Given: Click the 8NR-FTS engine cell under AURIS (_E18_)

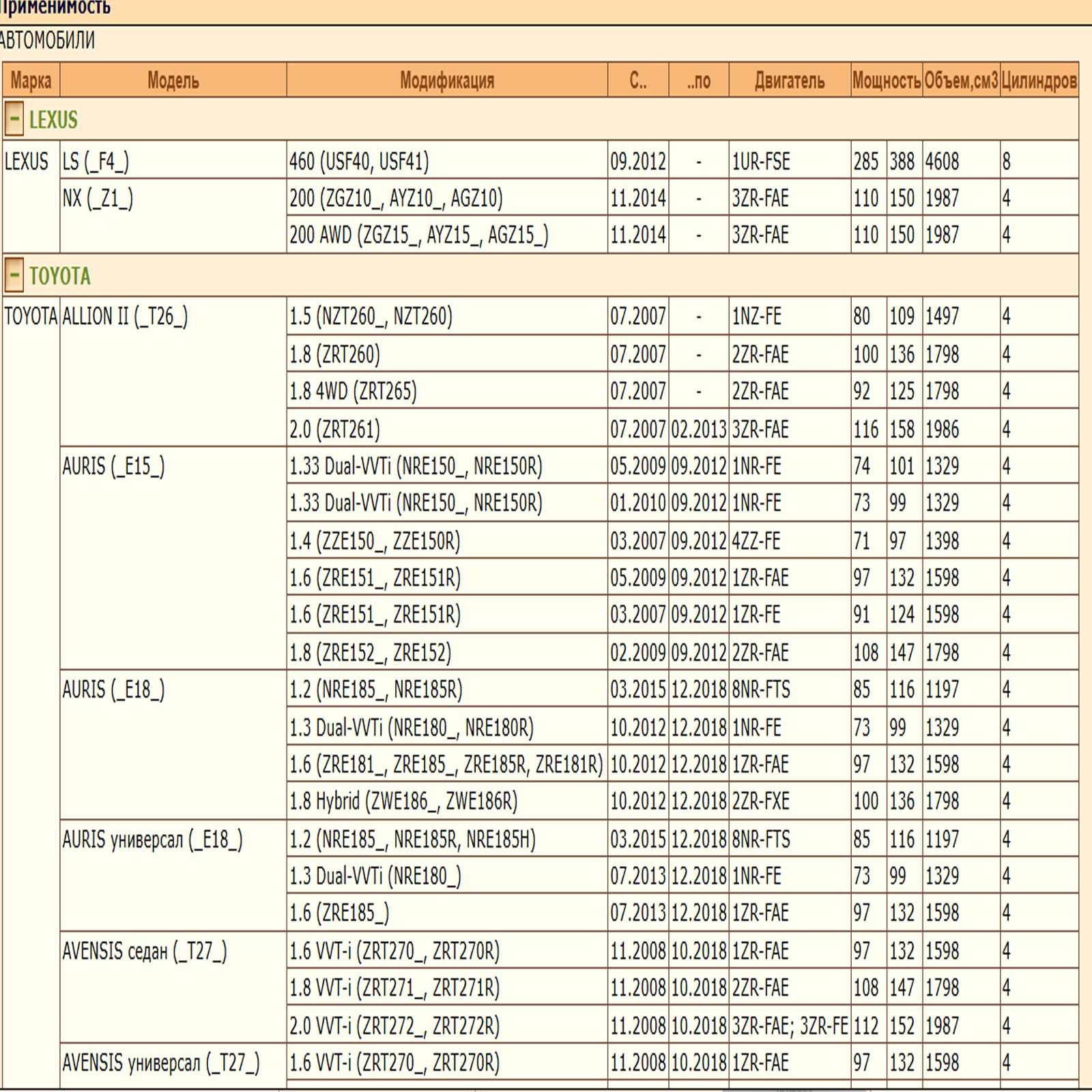Looking at the screenshot, I should [x=761, y=690].
